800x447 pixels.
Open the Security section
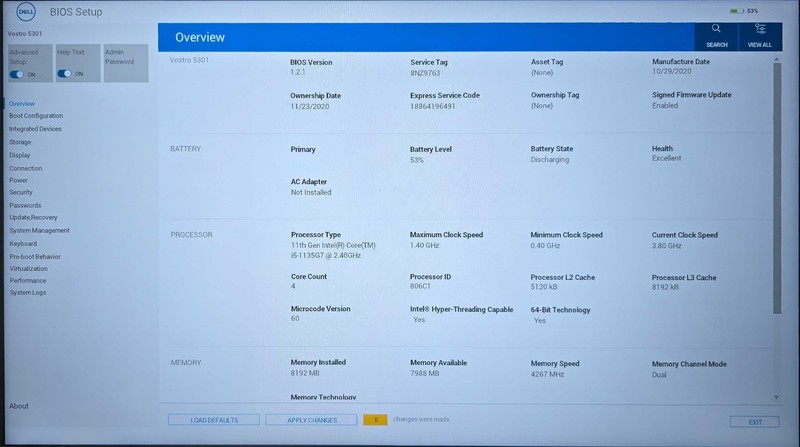21,192
